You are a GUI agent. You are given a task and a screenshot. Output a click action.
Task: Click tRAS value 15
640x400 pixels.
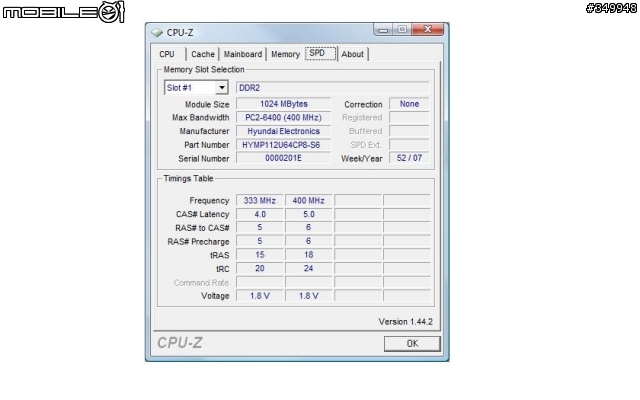(x=260, y=255)
